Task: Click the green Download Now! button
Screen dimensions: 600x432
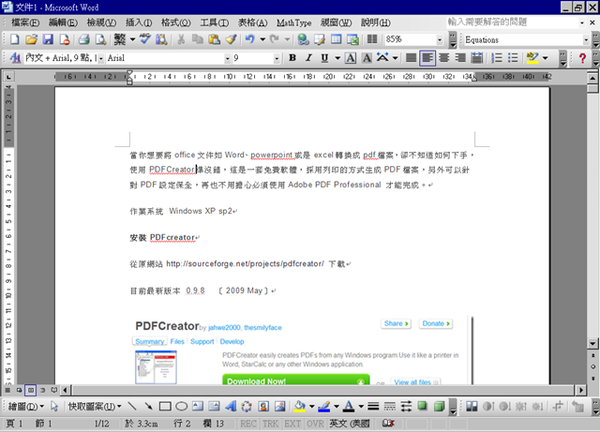Action: click(x=296, y=380)
